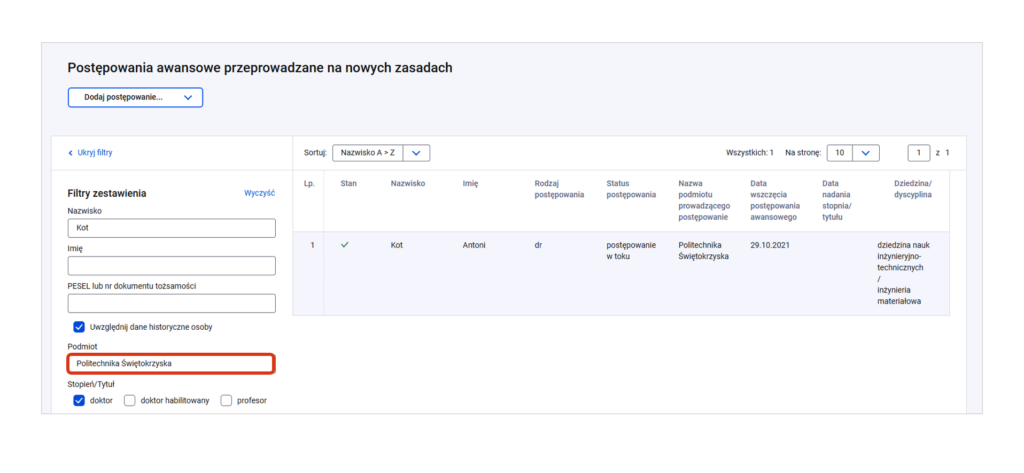Focus the empty 'Imię' input field
The height and width of the screenshot is (473, 1024).
171,266
